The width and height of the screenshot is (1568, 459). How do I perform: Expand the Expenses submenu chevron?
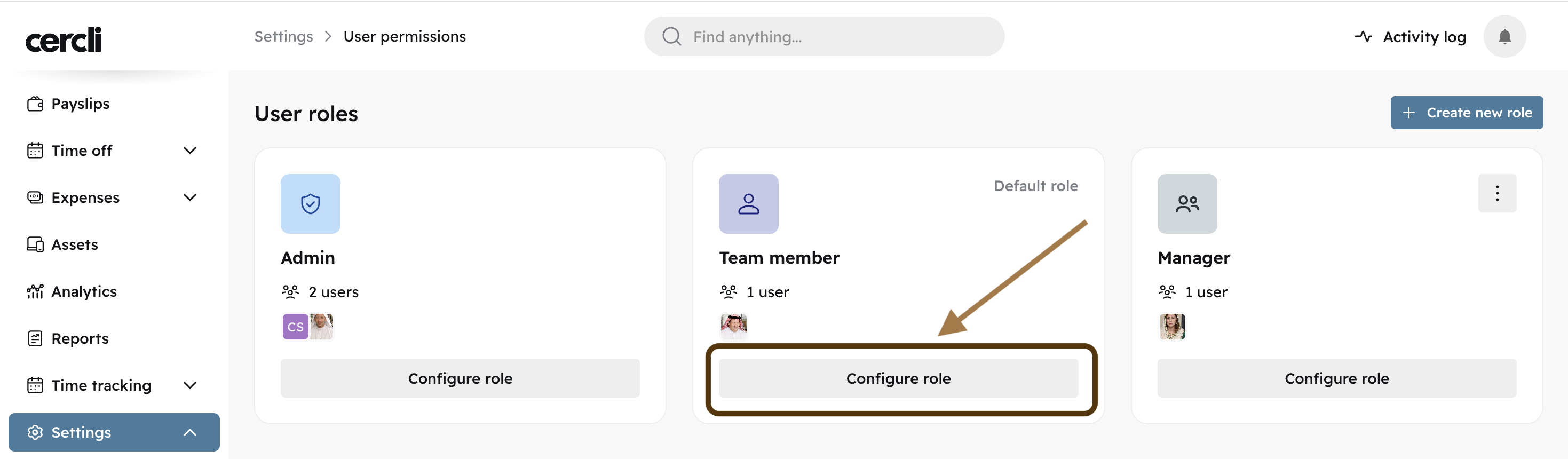[x=190, y=197]
